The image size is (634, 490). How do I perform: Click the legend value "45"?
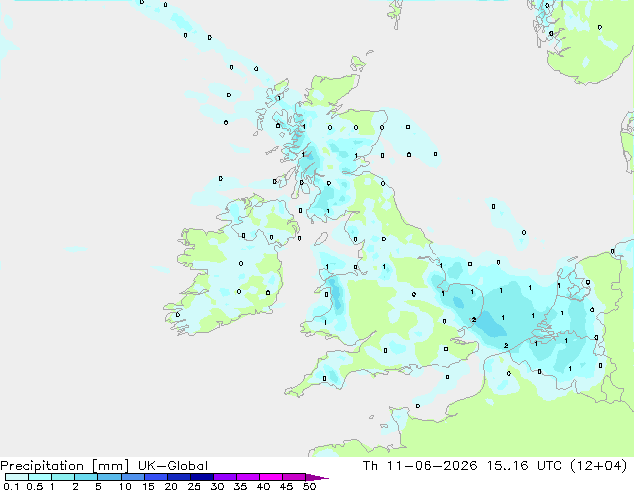[x=286, y=486]
